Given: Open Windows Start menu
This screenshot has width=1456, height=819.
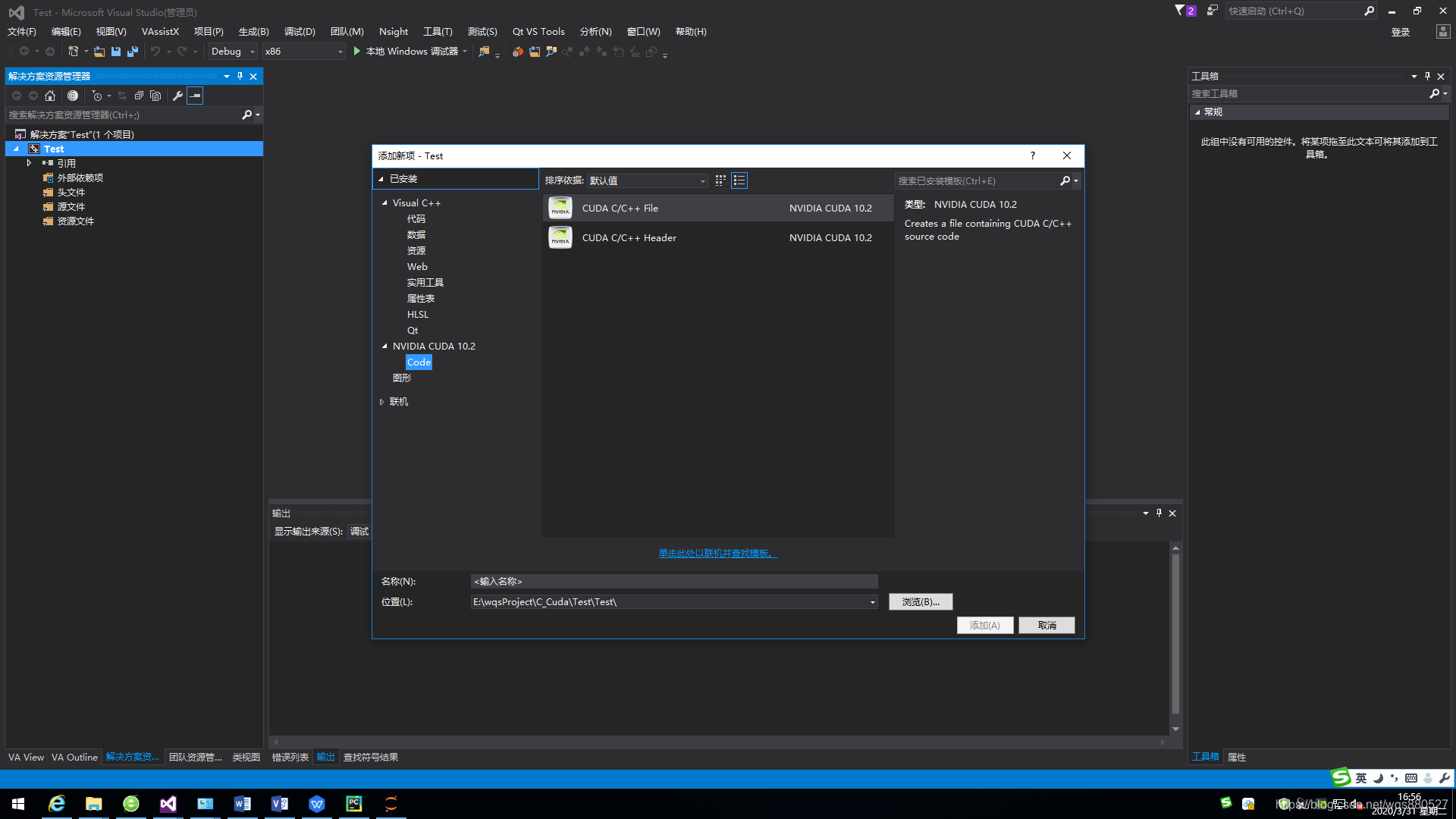Looking at the screenshot, I should (x=18, y=803).
